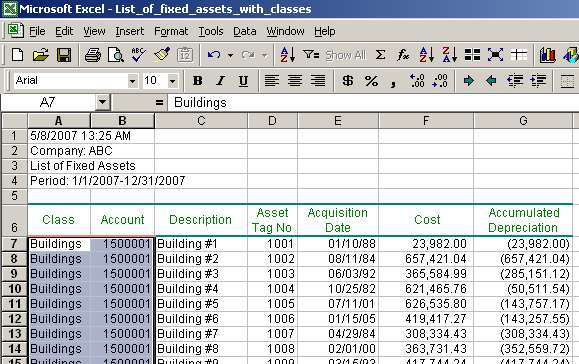Open the font size 10 dropdown
Screen dimensions: 579x364
172,81
